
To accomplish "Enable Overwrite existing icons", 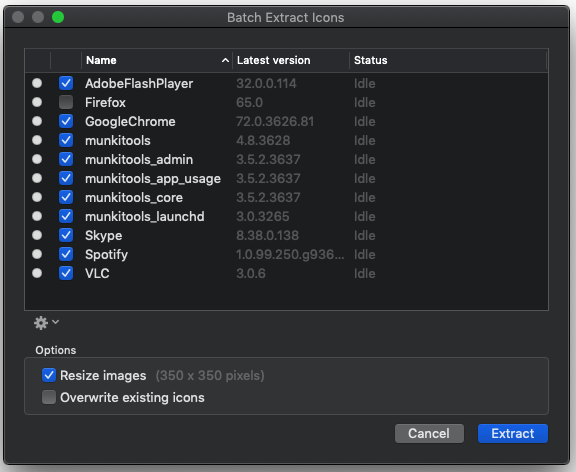I will point(49,397).
